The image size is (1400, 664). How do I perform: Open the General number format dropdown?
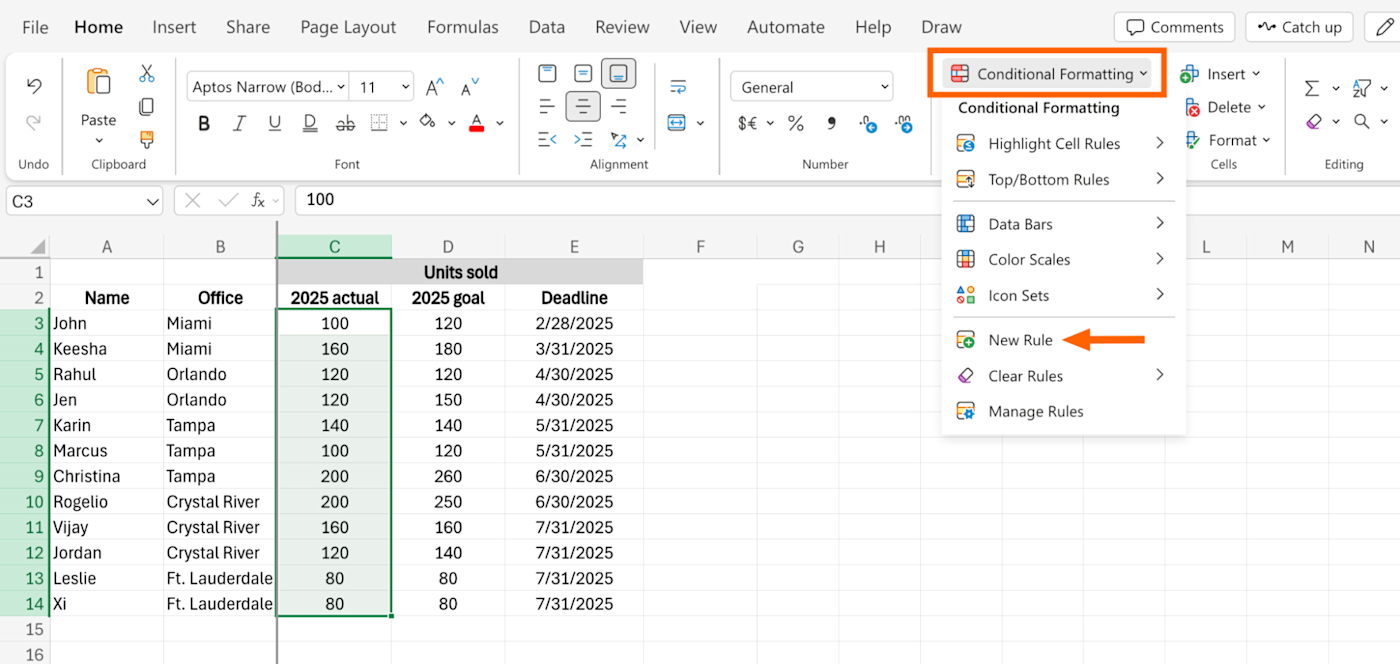(811, 87)
